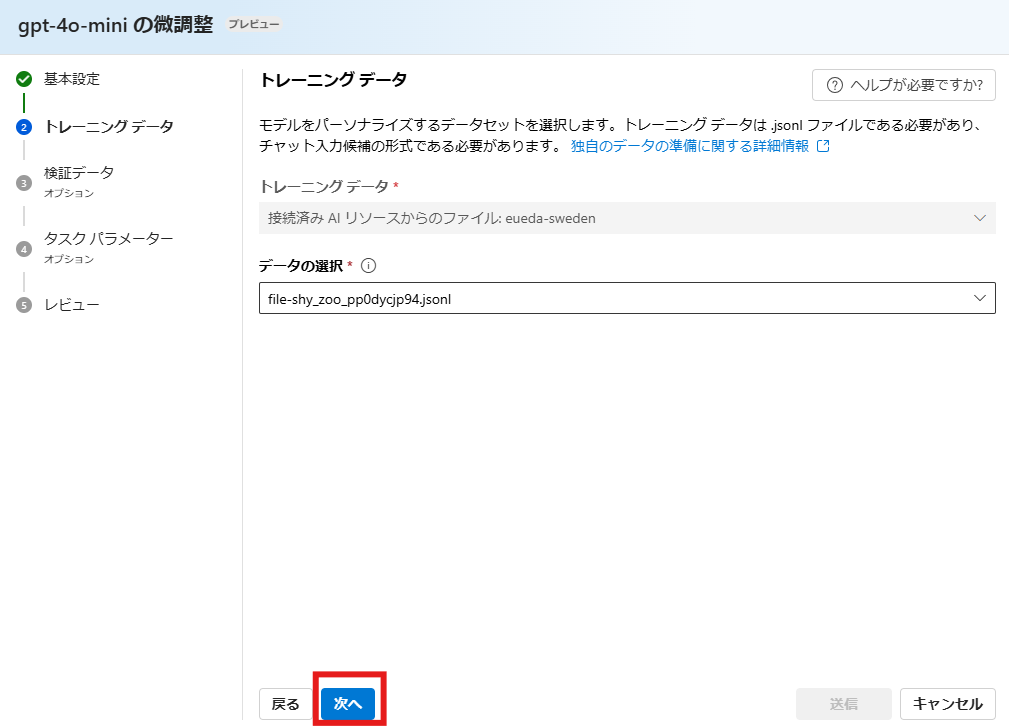The height and width of the screenshot is (727, 1009).
Task: Click the プレビュー badge in header
Action: (x=254, y=24)
